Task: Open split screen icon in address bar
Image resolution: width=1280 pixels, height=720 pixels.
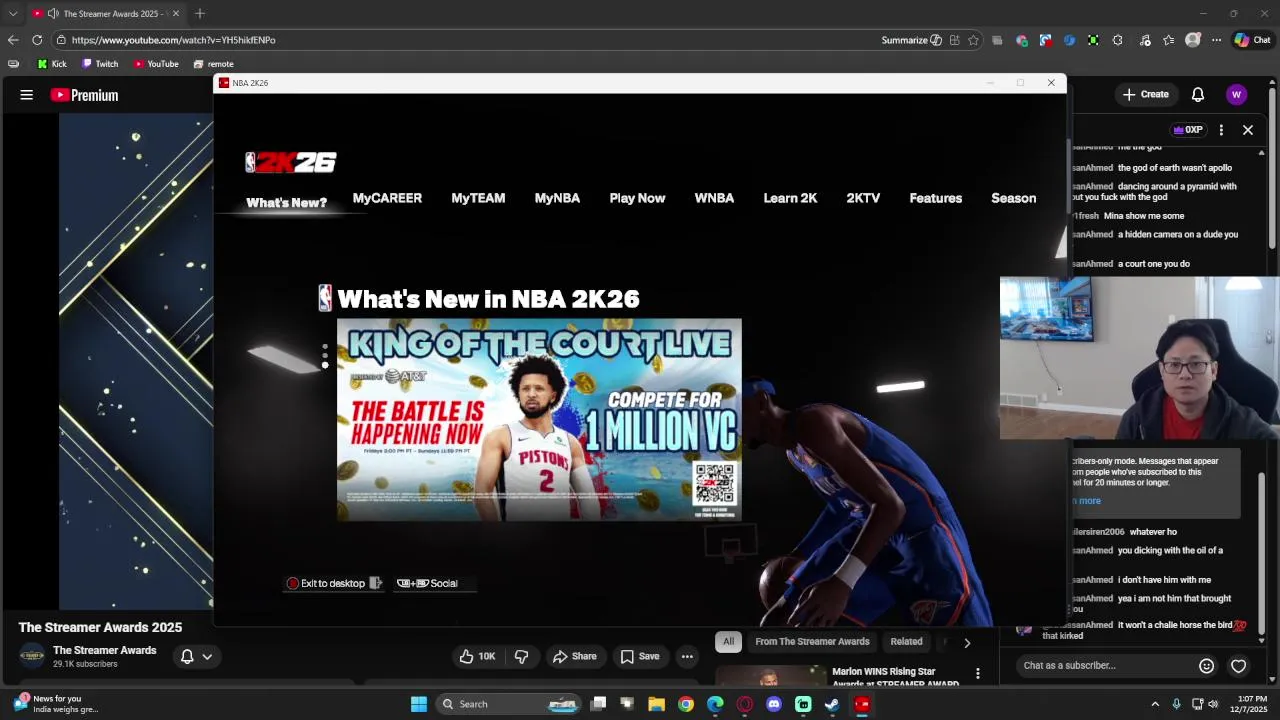Action: [954, 40]
